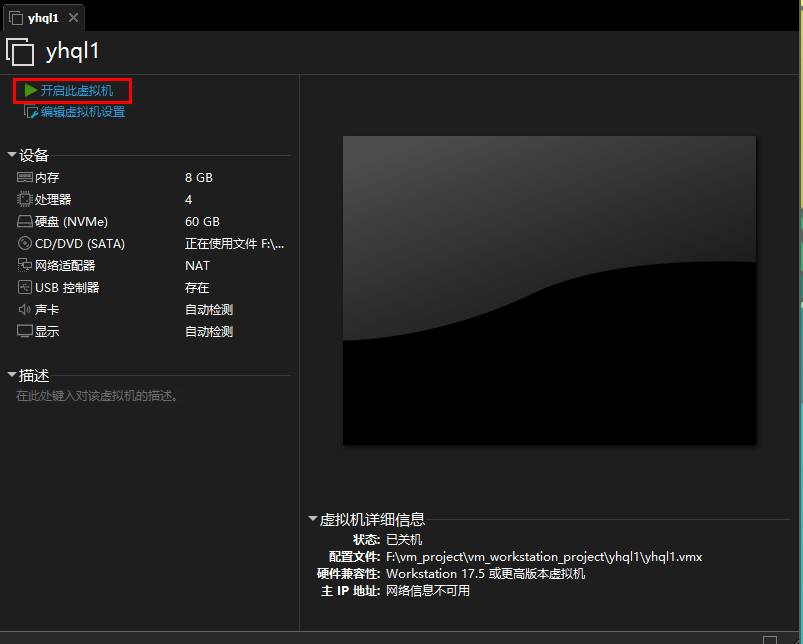Screen dimensions: 803x644
Task: Click the hard disk (NVMe) icon
Action: [x=25, y=221]
